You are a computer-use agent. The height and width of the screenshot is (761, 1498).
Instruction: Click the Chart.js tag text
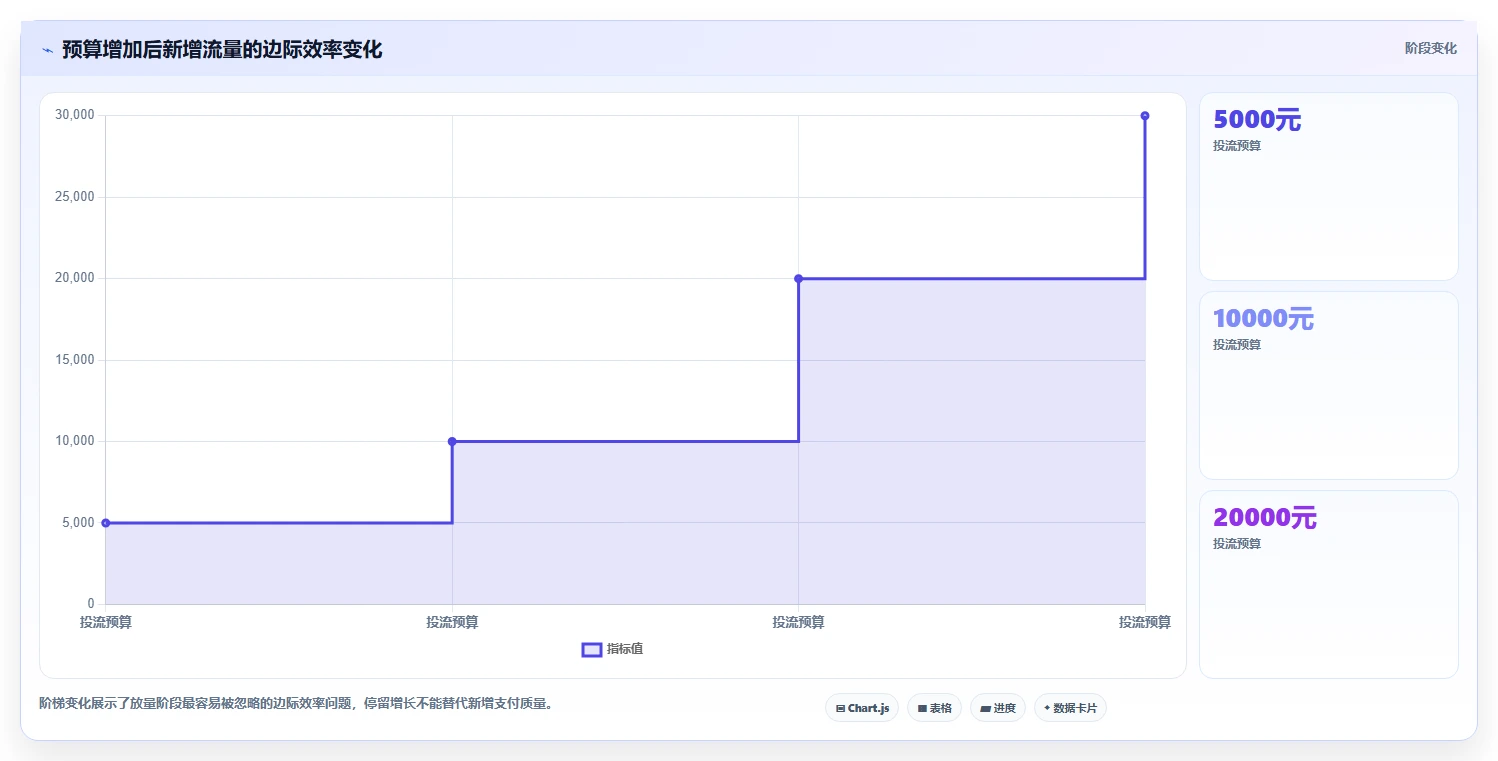pos(868,708)
